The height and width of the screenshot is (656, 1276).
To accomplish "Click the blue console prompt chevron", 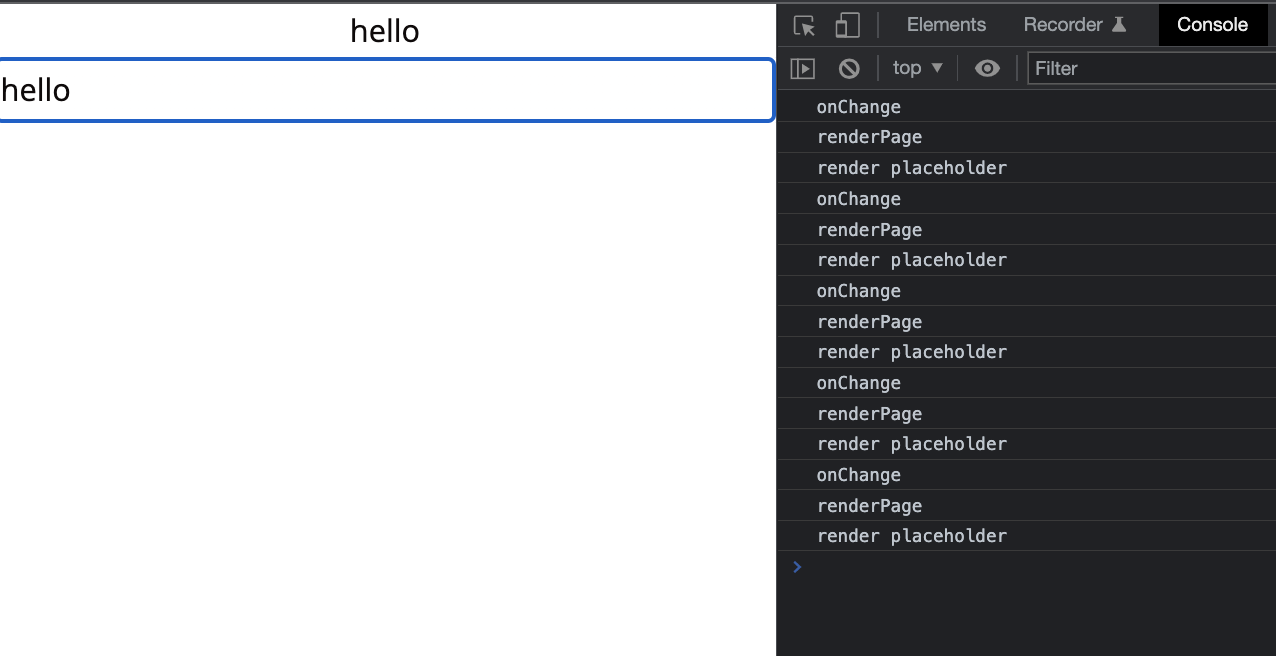I will click(797, 567).
